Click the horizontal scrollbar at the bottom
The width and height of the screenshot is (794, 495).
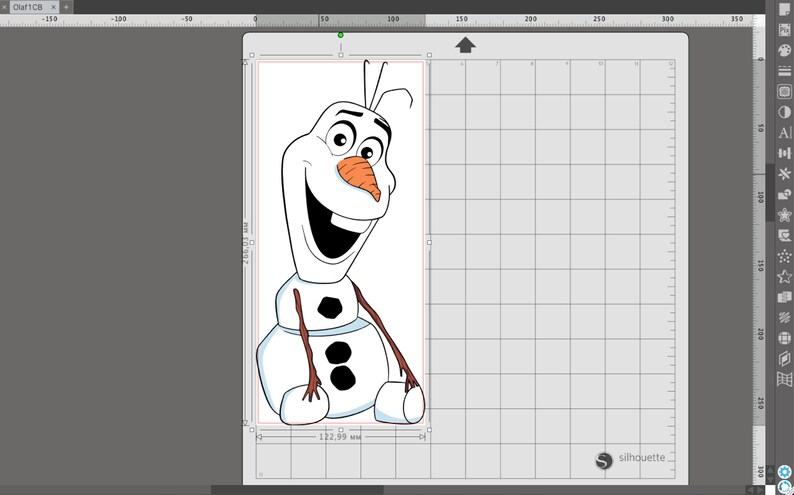(x=297, y=490)
